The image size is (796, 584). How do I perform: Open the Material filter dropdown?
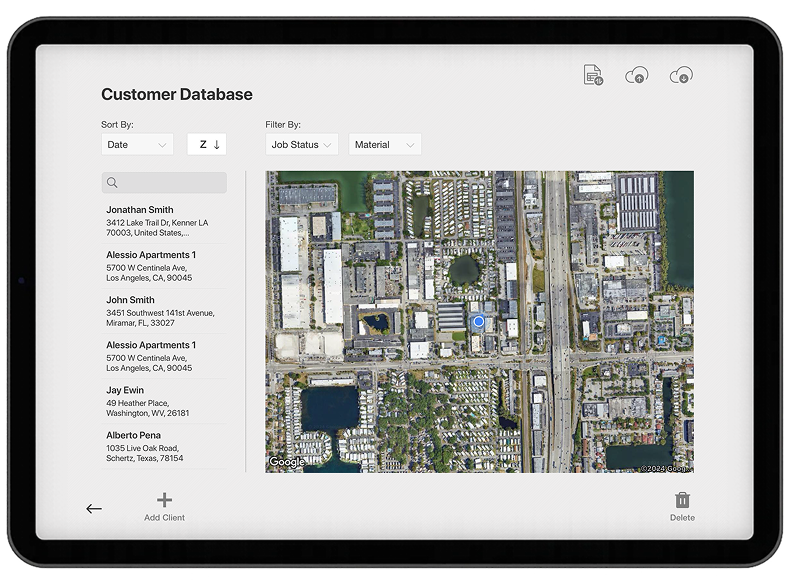pyautogui.click(x=384, y=144)
